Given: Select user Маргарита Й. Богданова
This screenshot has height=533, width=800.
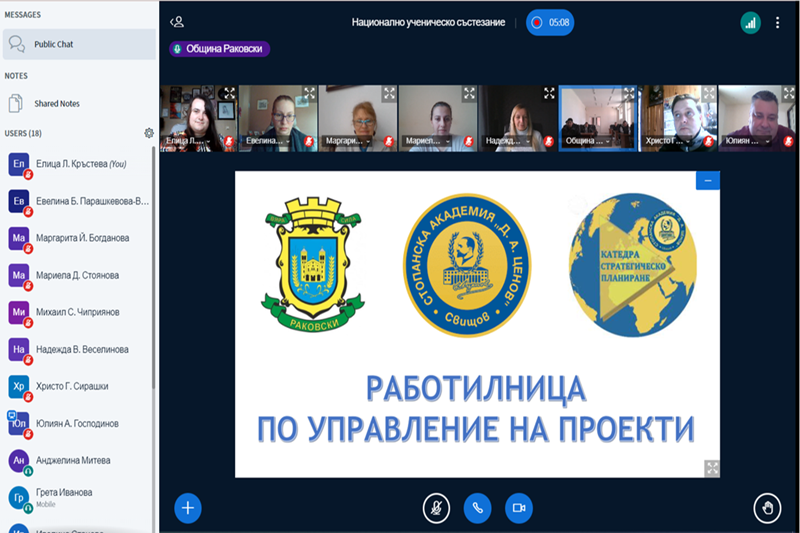Looking at the screenshot, I should coord(78,238).
